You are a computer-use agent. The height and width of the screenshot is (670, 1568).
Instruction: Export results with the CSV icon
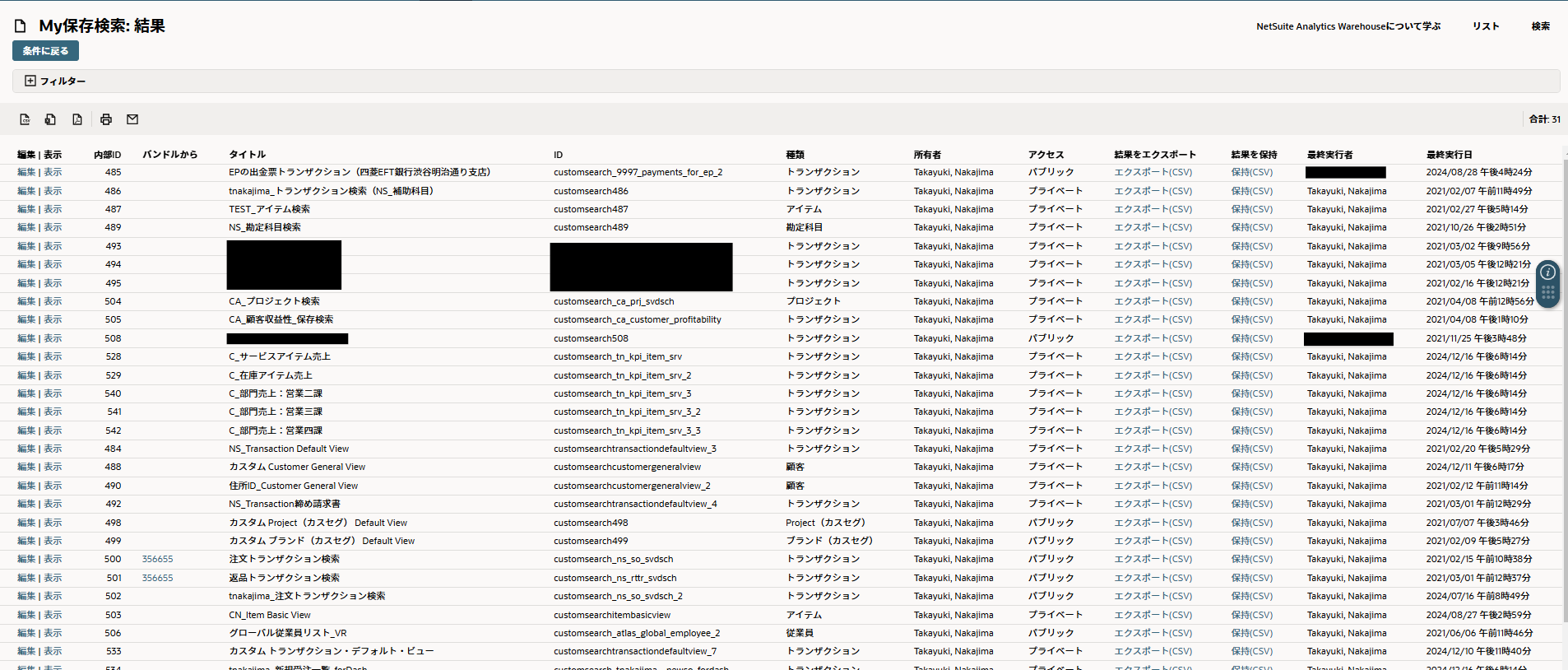pos(25,119)
